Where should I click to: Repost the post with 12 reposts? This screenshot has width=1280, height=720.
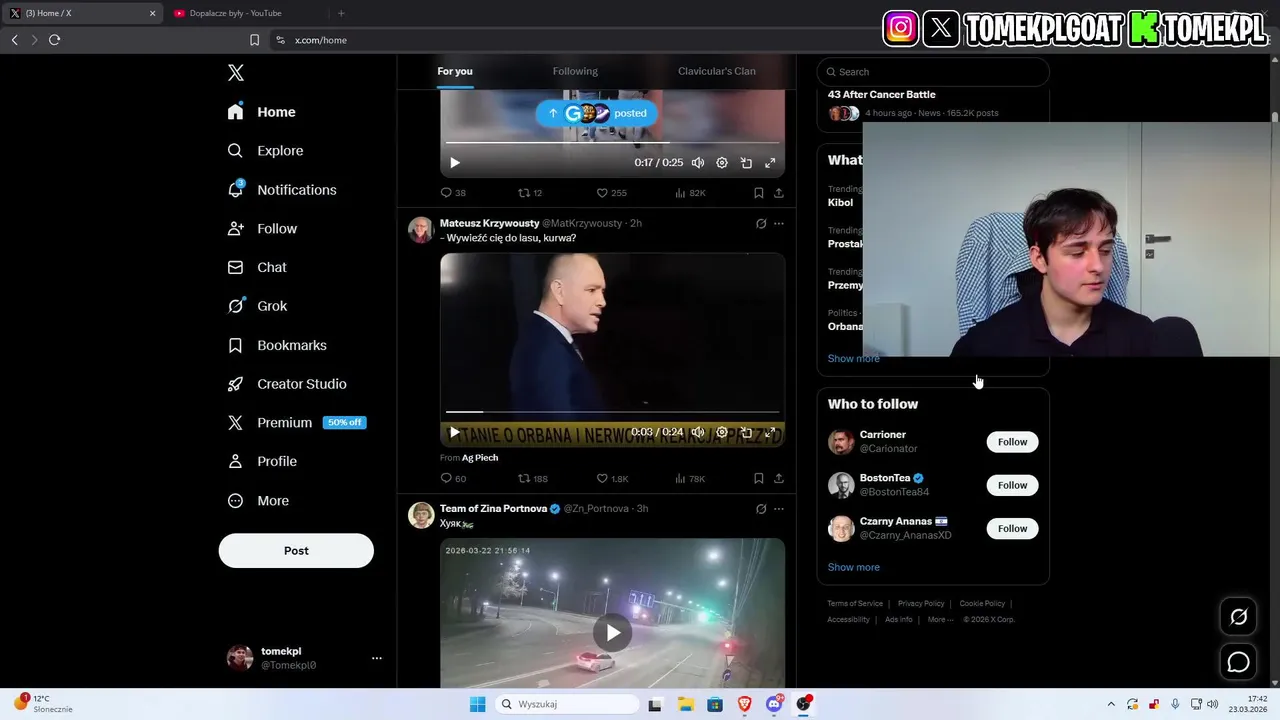pyautogui.click(x=530, y=193)
